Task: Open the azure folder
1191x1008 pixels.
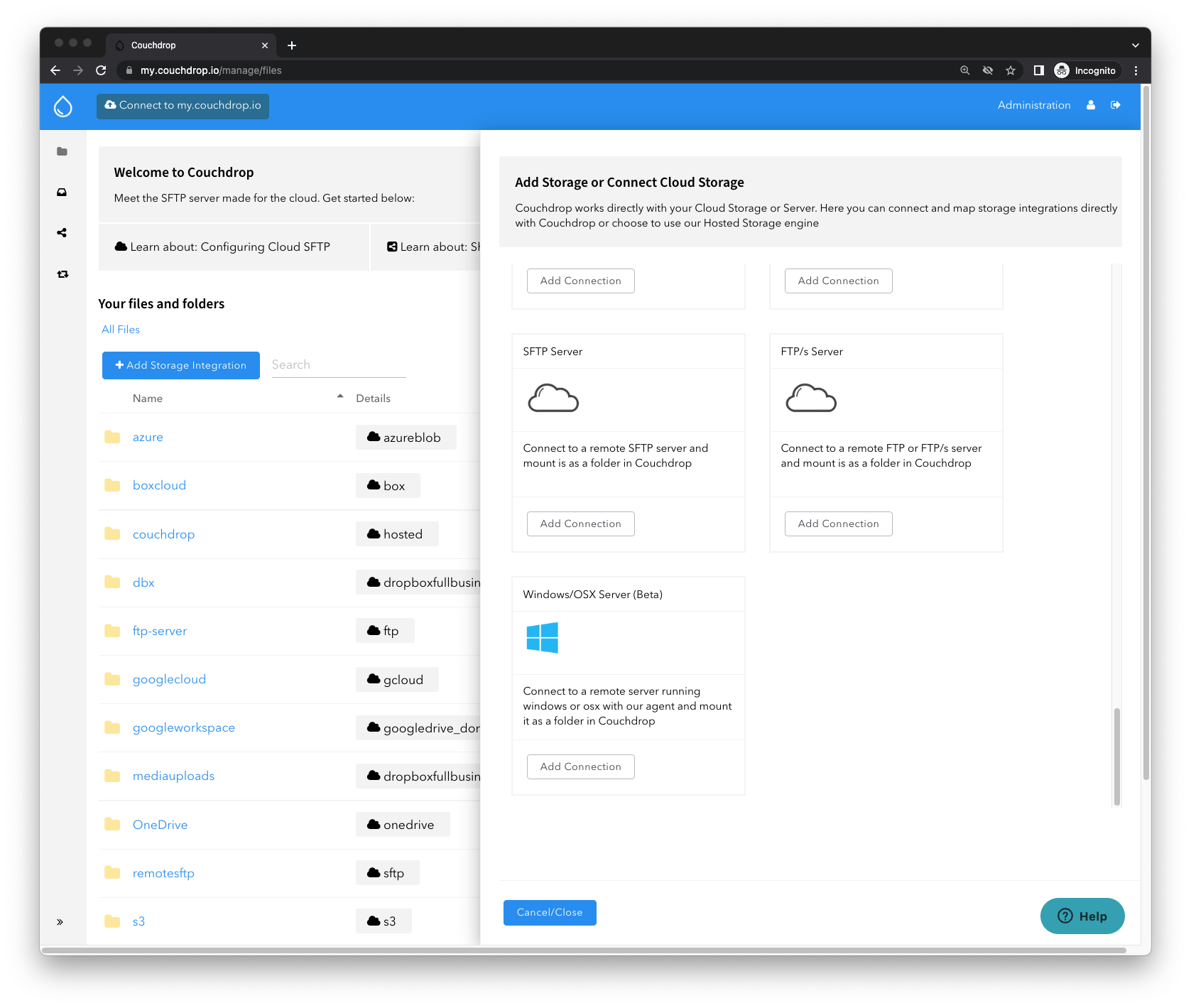Action: click(148, 438)
